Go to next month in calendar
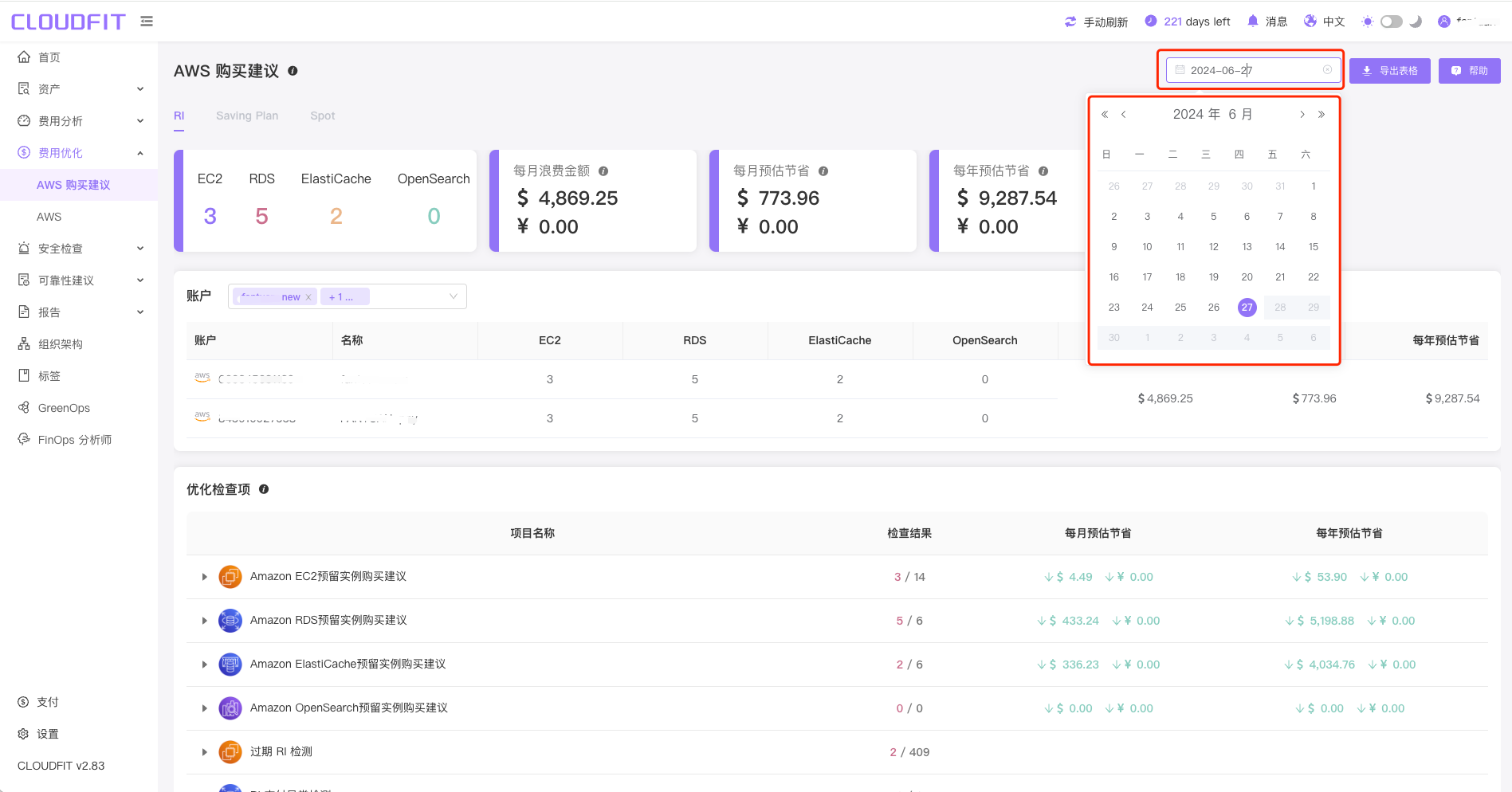The width and height of the screenshot is (1512, 792). click(1302, 115)
